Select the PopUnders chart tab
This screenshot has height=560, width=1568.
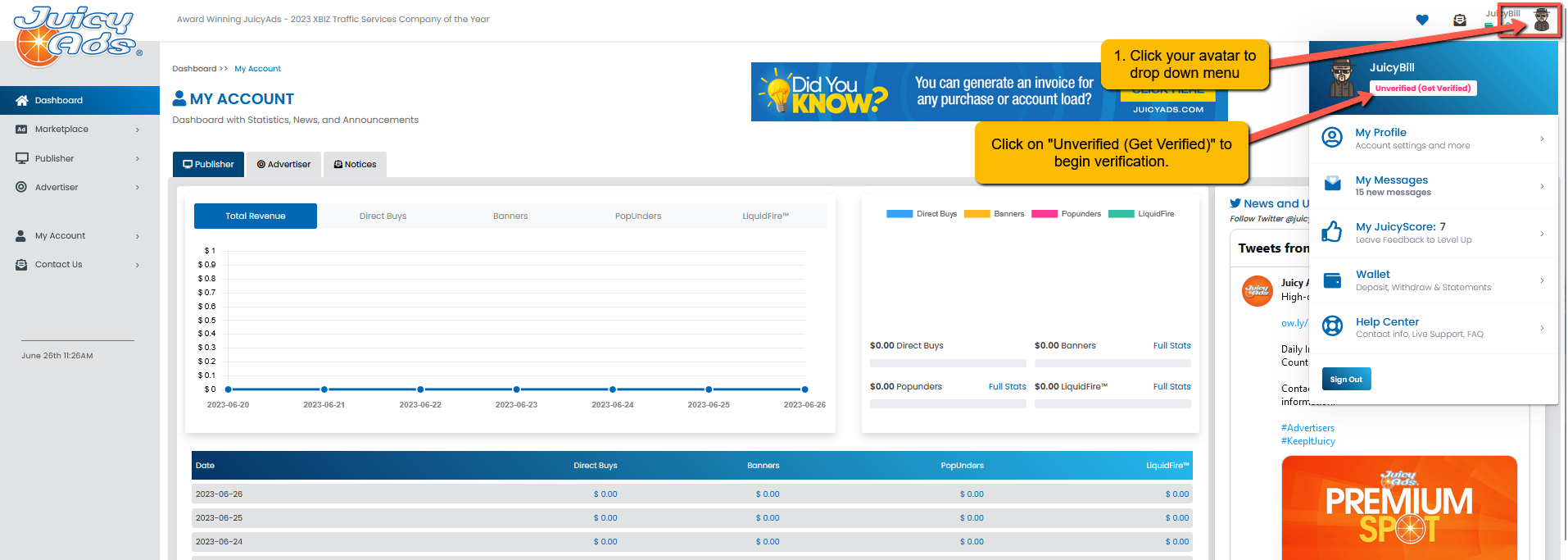[638, 216]
